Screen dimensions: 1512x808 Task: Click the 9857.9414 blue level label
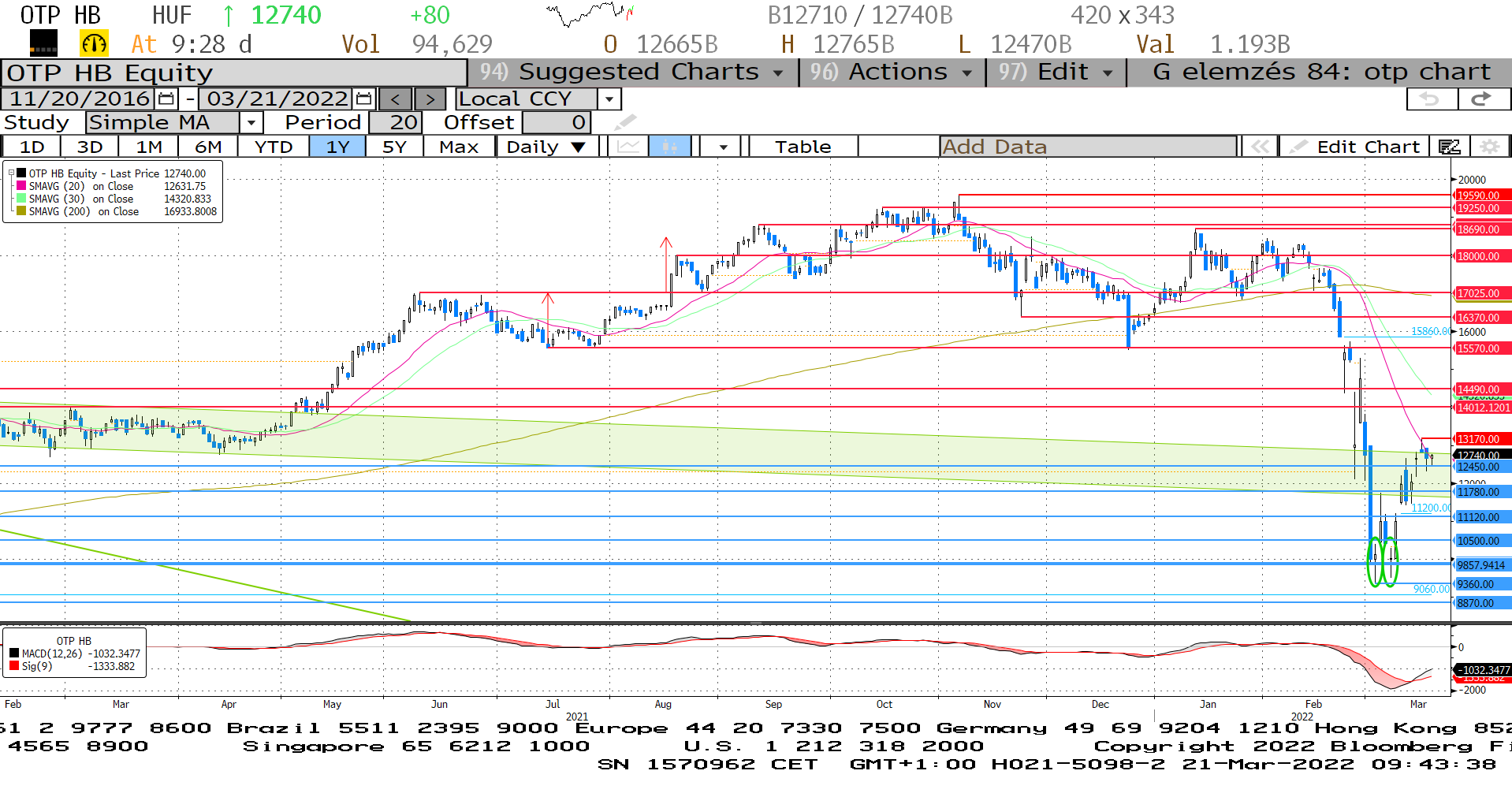1481,565
